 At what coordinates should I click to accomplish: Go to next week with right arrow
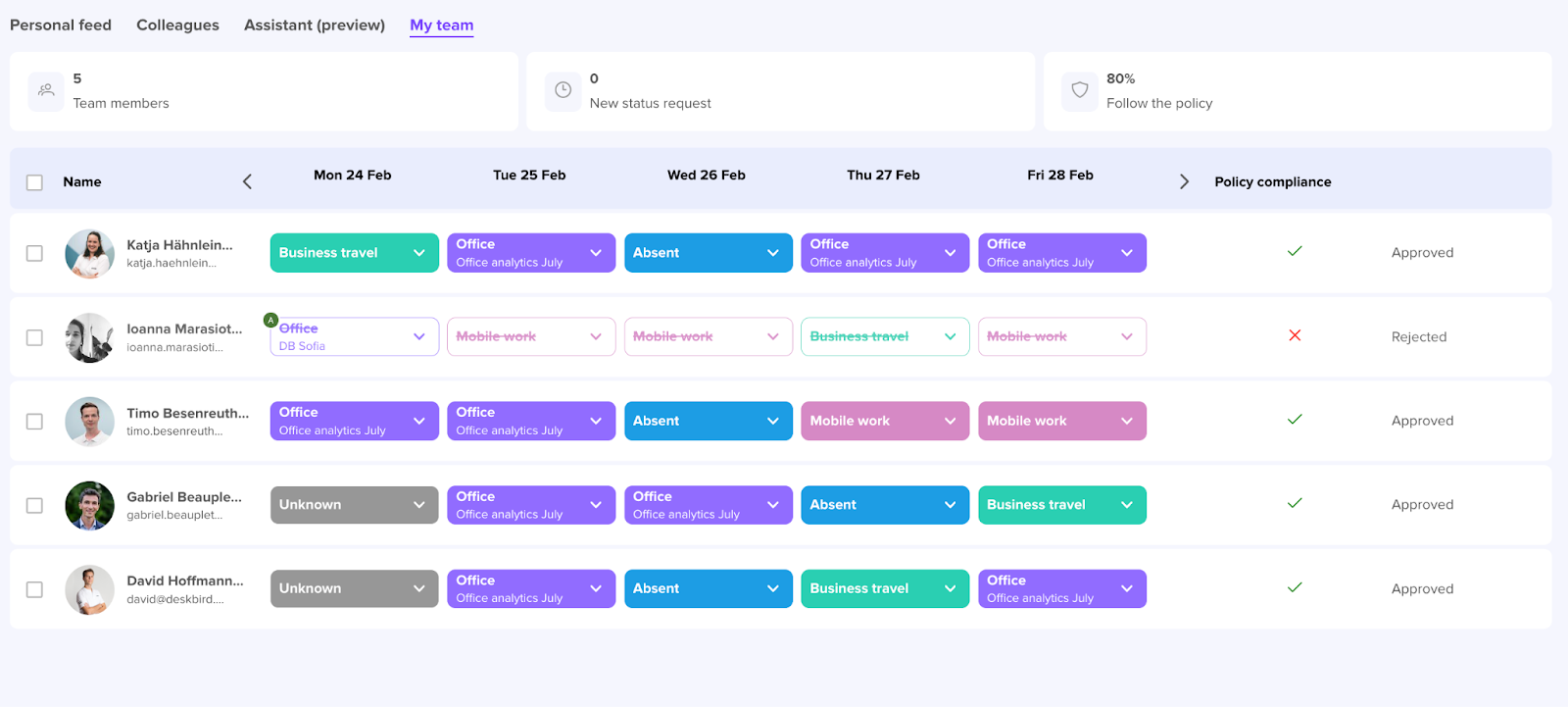(x=1184, y=181)
